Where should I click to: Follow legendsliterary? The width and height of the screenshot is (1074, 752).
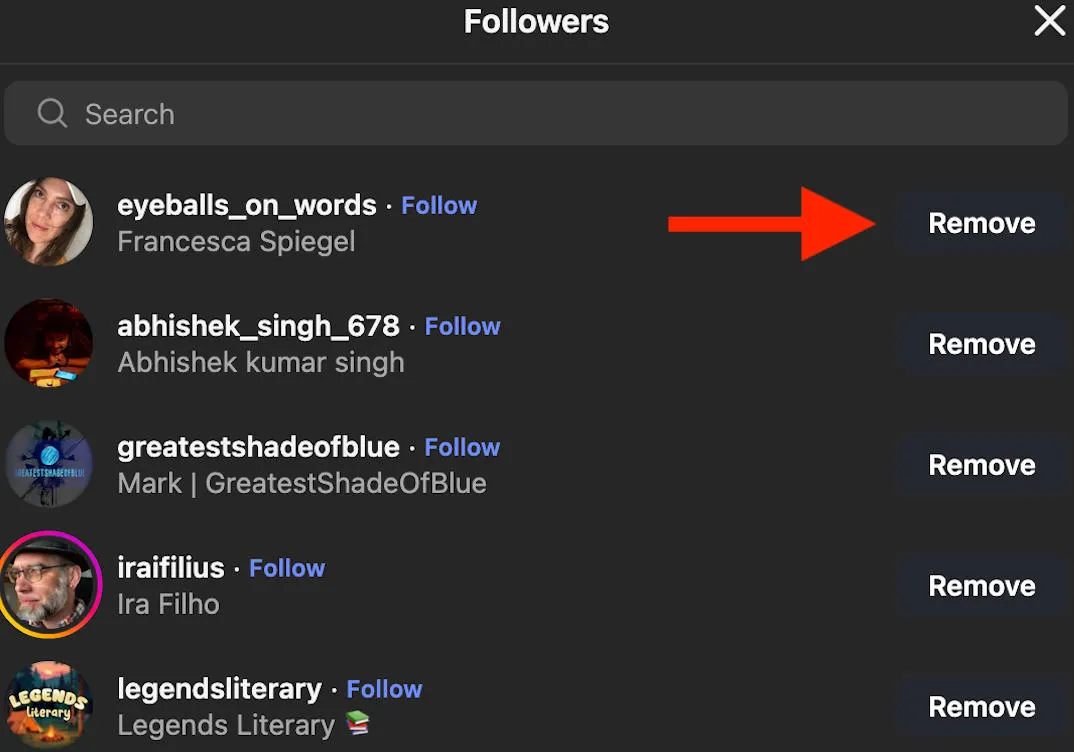point(384,689)
